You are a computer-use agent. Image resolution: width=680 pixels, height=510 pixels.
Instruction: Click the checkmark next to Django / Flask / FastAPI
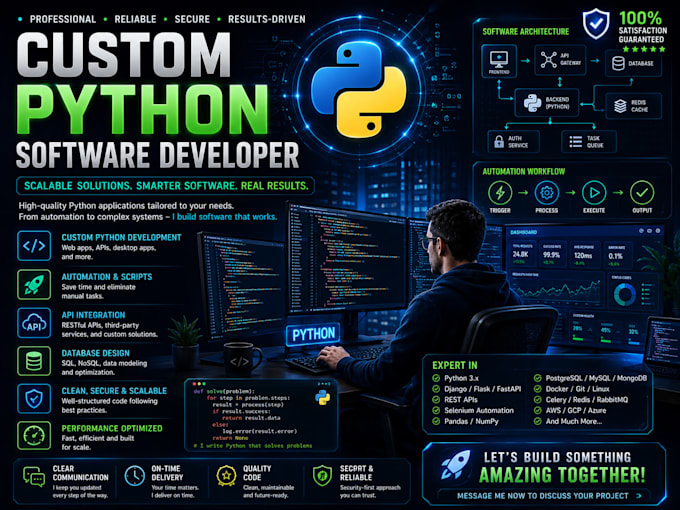coord(436,389)
